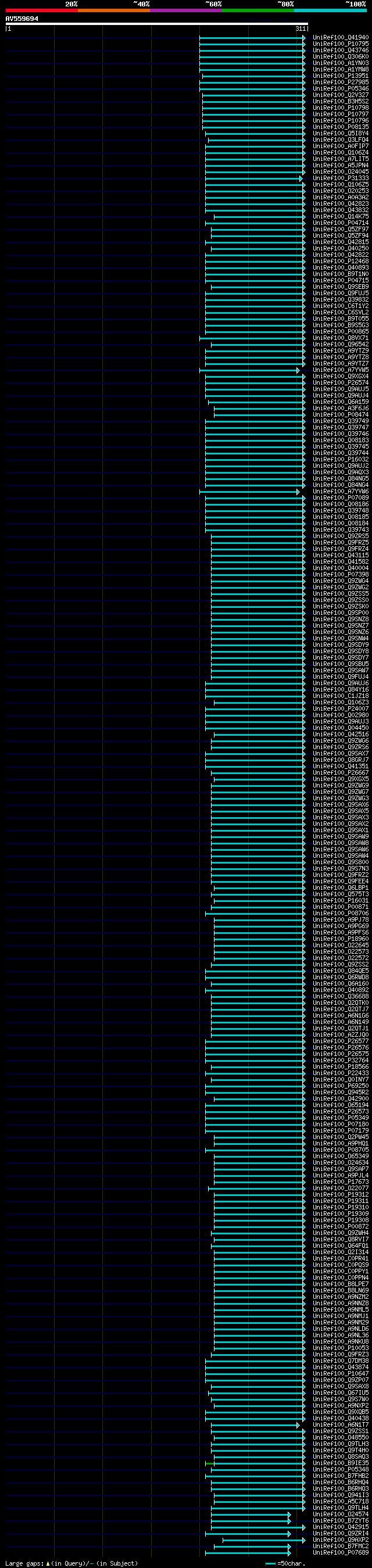Select the UniRef100_P00871 label
This screenshot has height=1568, width=372.
click(341, 907)
